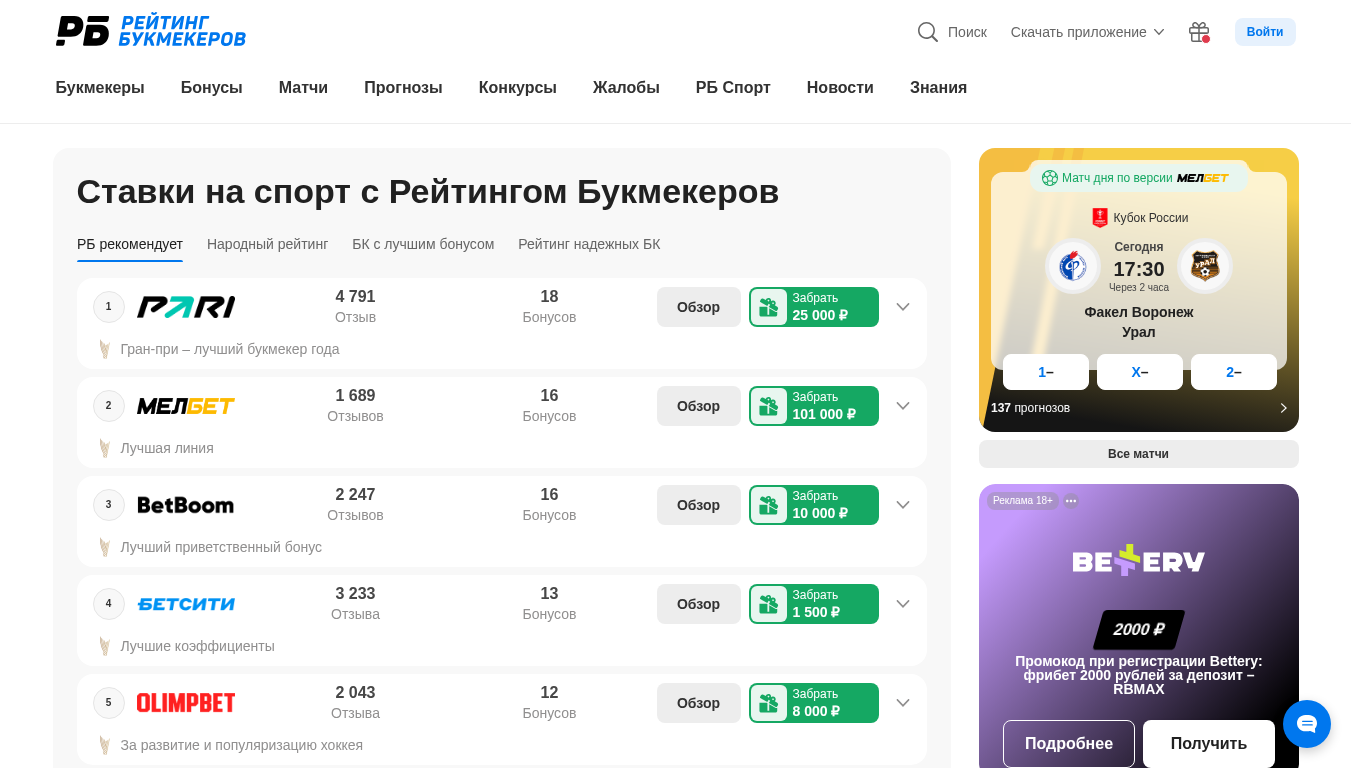The height and width of the screenshot is (768, 1366).
Task: Click the Bettery logo in the ad
Action: [1139, 560]
